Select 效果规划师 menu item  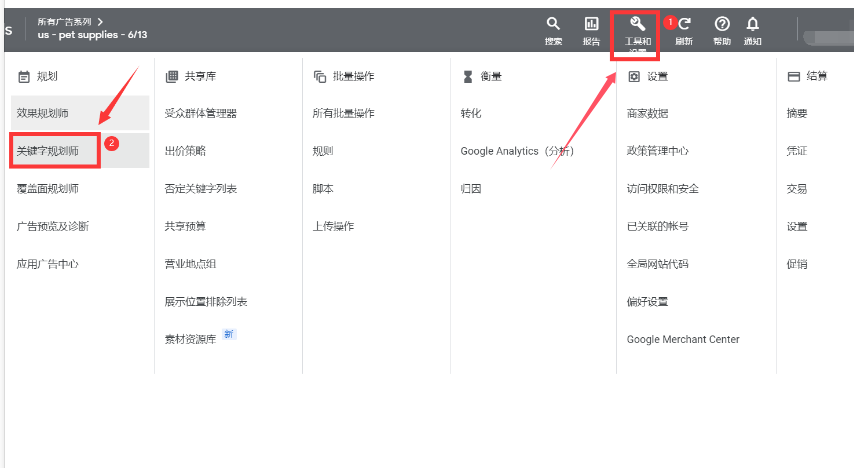coord(42,113)
